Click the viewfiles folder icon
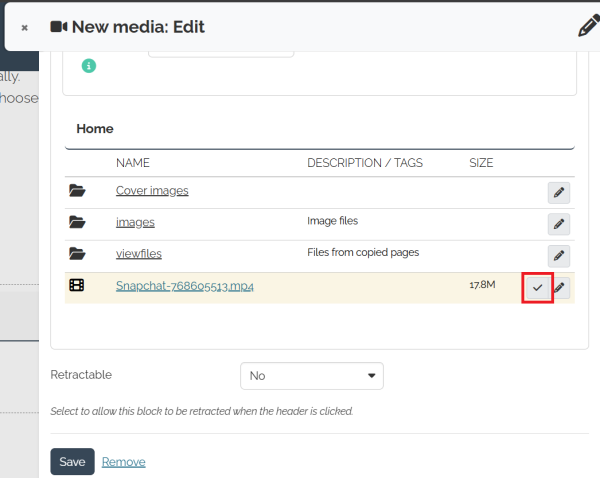Screen dimensions: 600x478 pyautogui.click(x=77, y=254)
